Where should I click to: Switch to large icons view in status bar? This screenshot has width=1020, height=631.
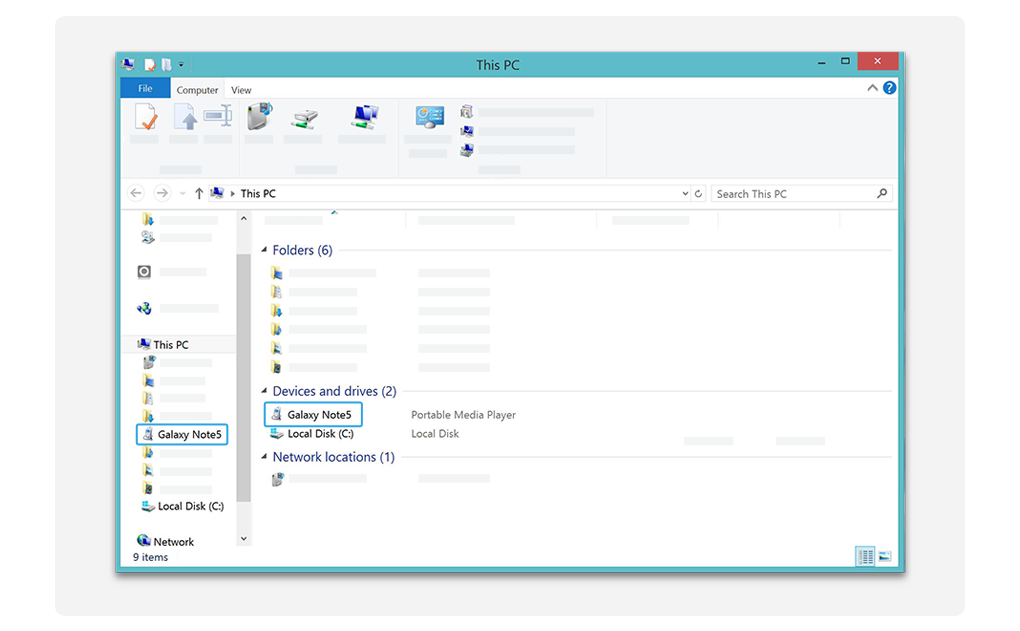885,557
